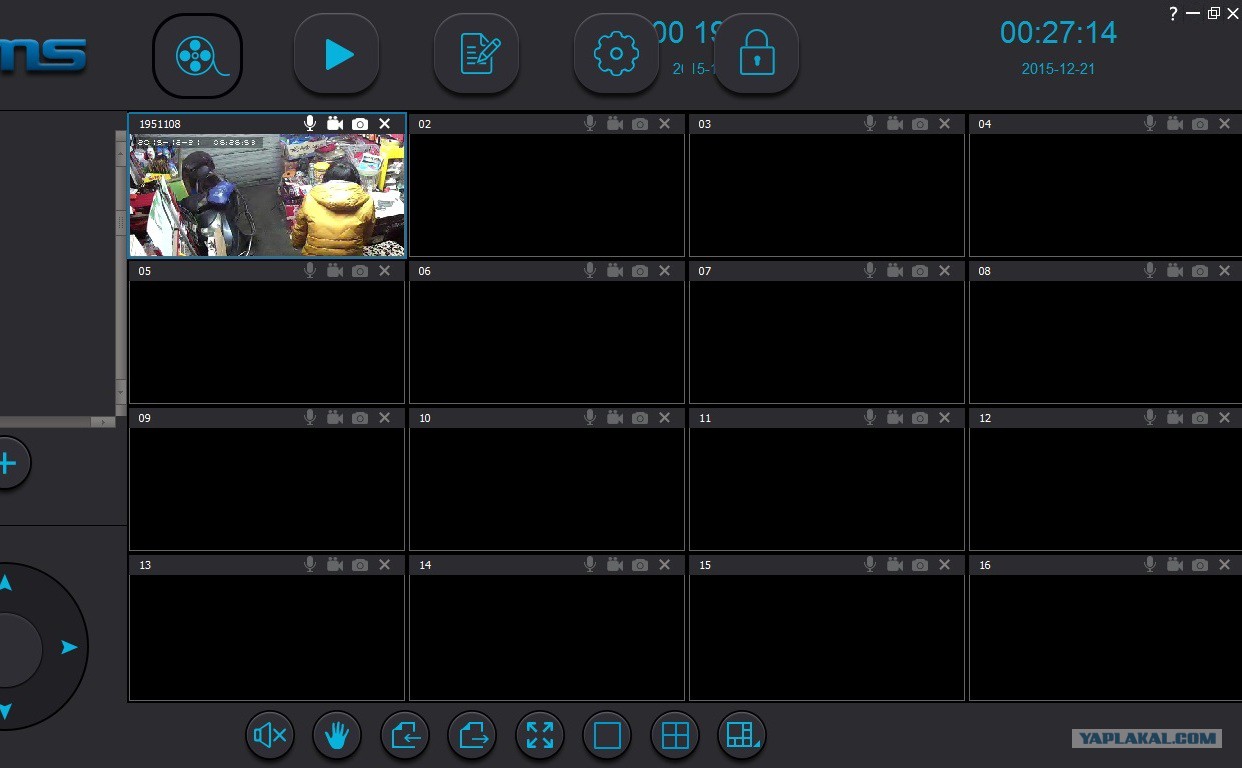The height and width of the screenshot is (768, 1242).
Task: Lock the application with padlock button
Action: pyautogui.click(x=756, y=54)
